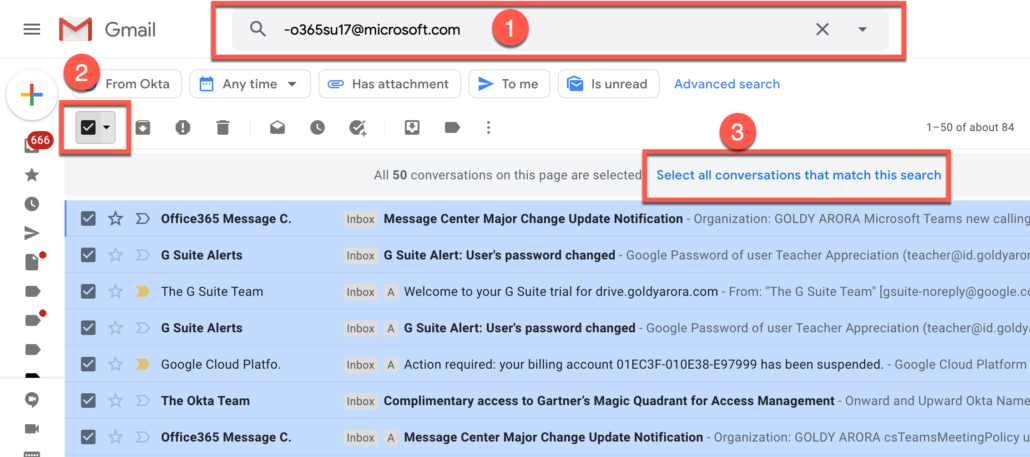Archive the selected conversations
Image resolution: width=1030 pixels, height=457 pixels.
[x=143, y=127]
